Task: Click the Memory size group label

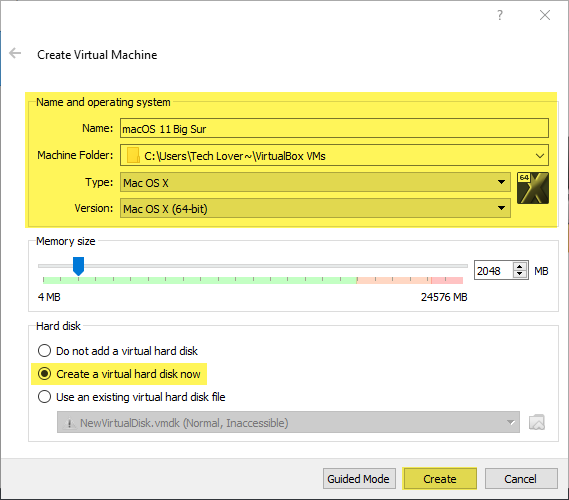Action: click(x=66, y=241)
